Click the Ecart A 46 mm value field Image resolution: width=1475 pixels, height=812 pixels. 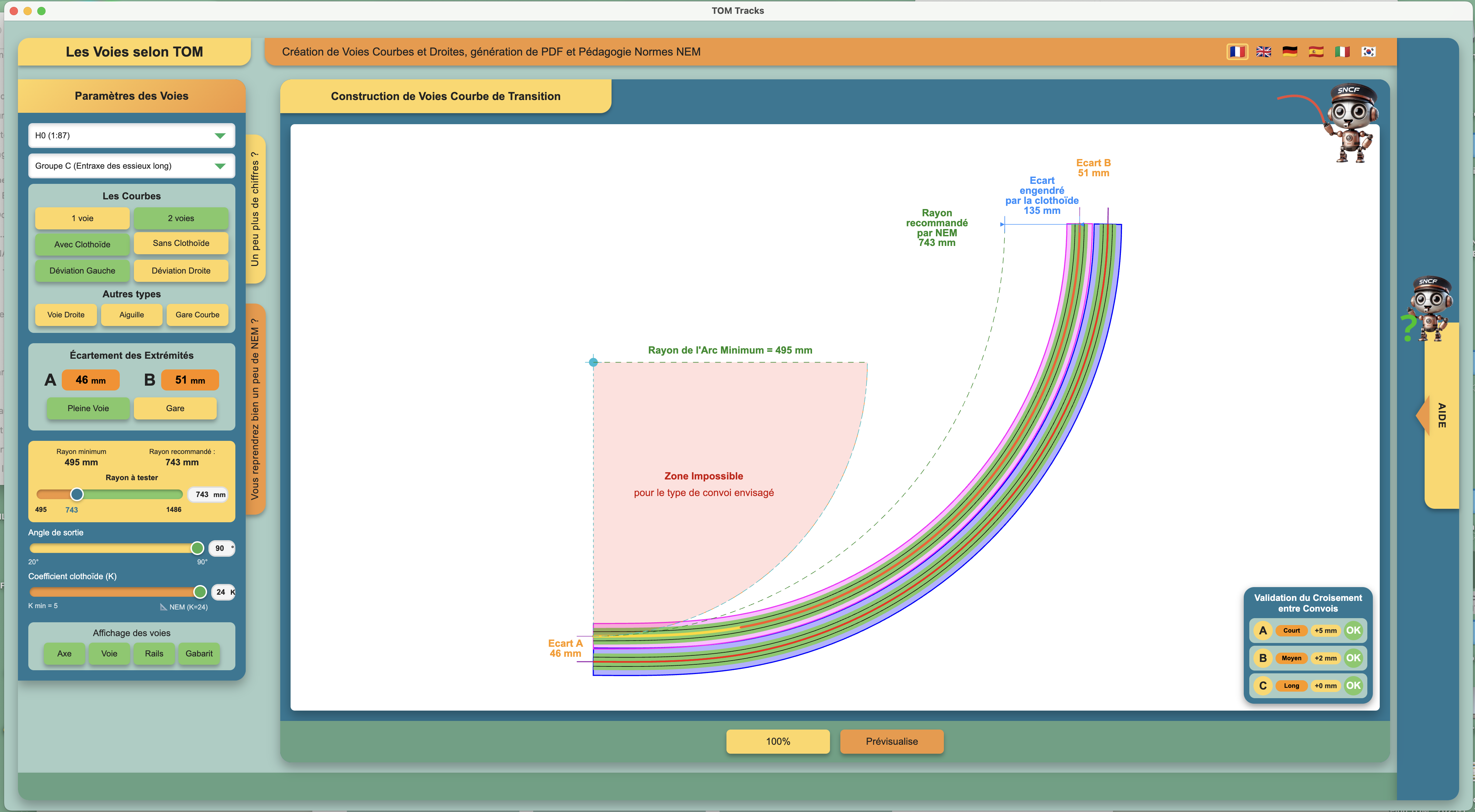90,380
